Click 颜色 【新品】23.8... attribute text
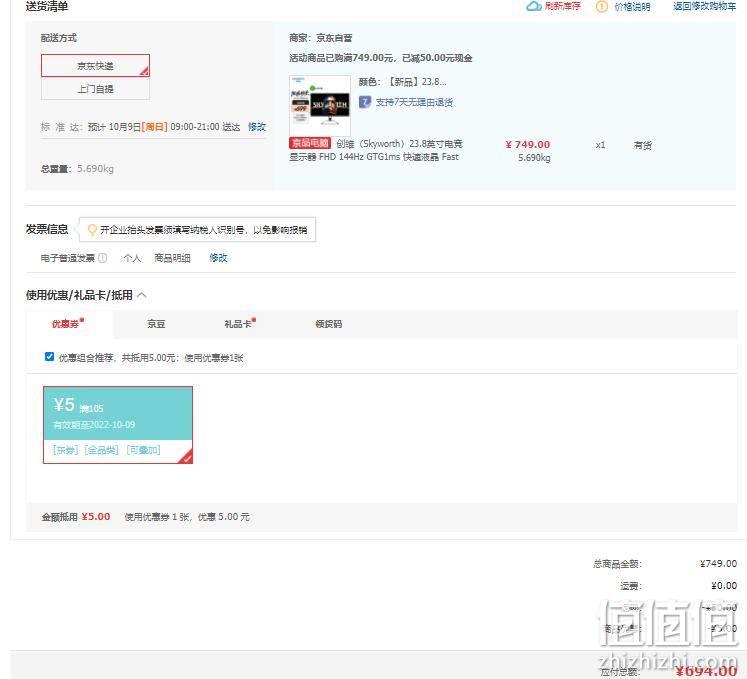This screenshot has width=747, height=679. (403, 82)
